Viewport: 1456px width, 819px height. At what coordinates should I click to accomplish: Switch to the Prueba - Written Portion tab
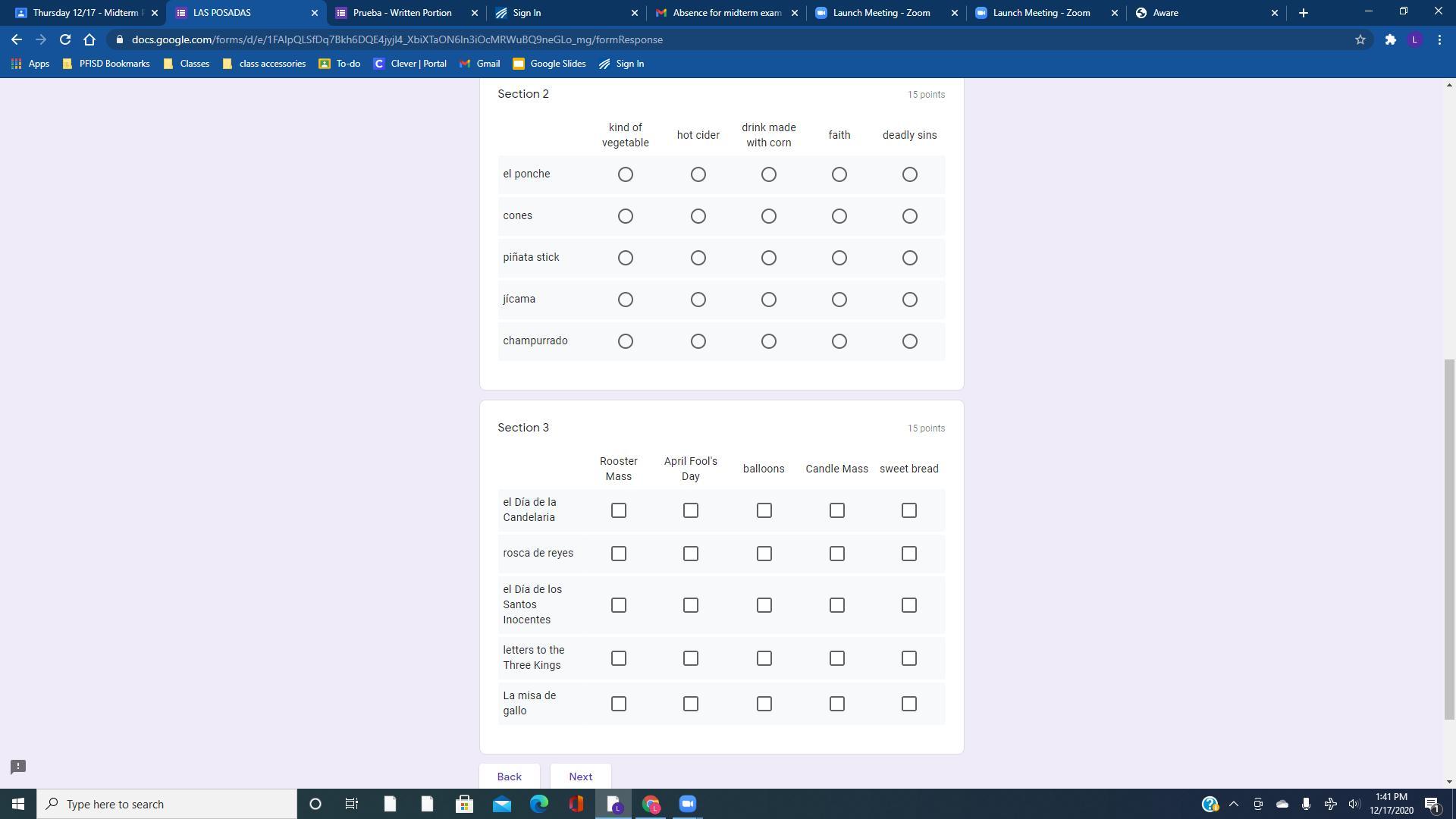(x=402, y=13)
